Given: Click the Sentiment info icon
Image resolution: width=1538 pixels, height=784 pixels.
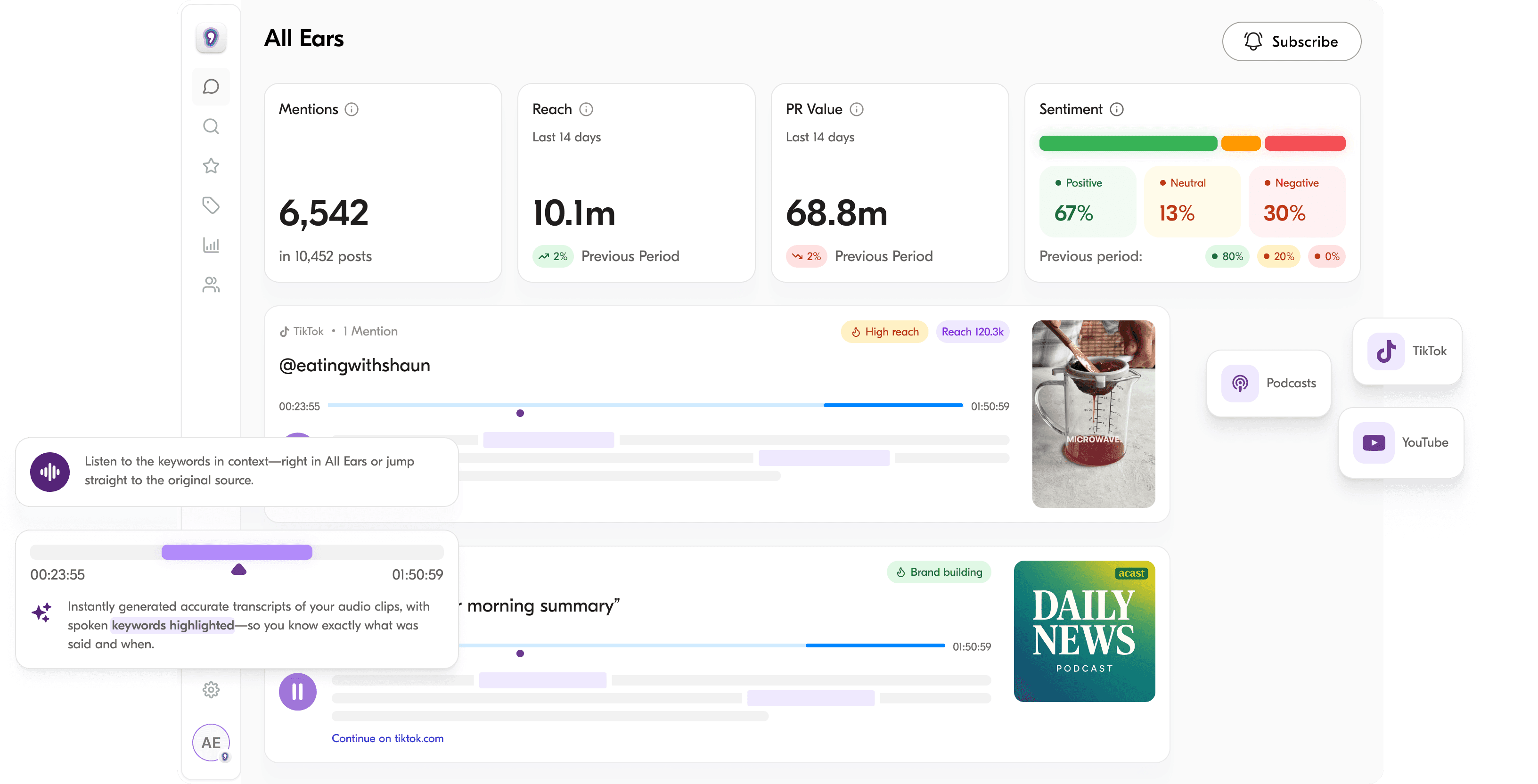Looking at the screenshot, I should tap(1116, 109).
